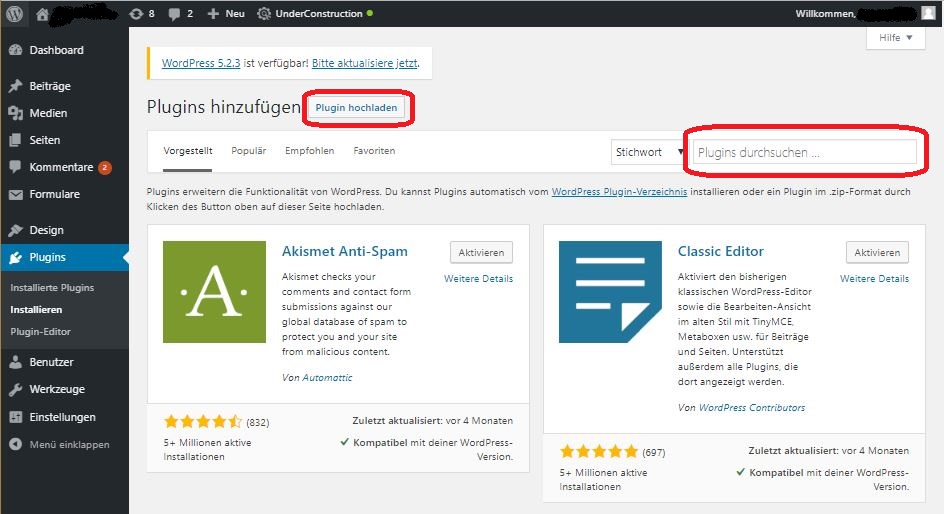Open the Automattic author link
The image size is (944, 514).
tap(327, 377)
